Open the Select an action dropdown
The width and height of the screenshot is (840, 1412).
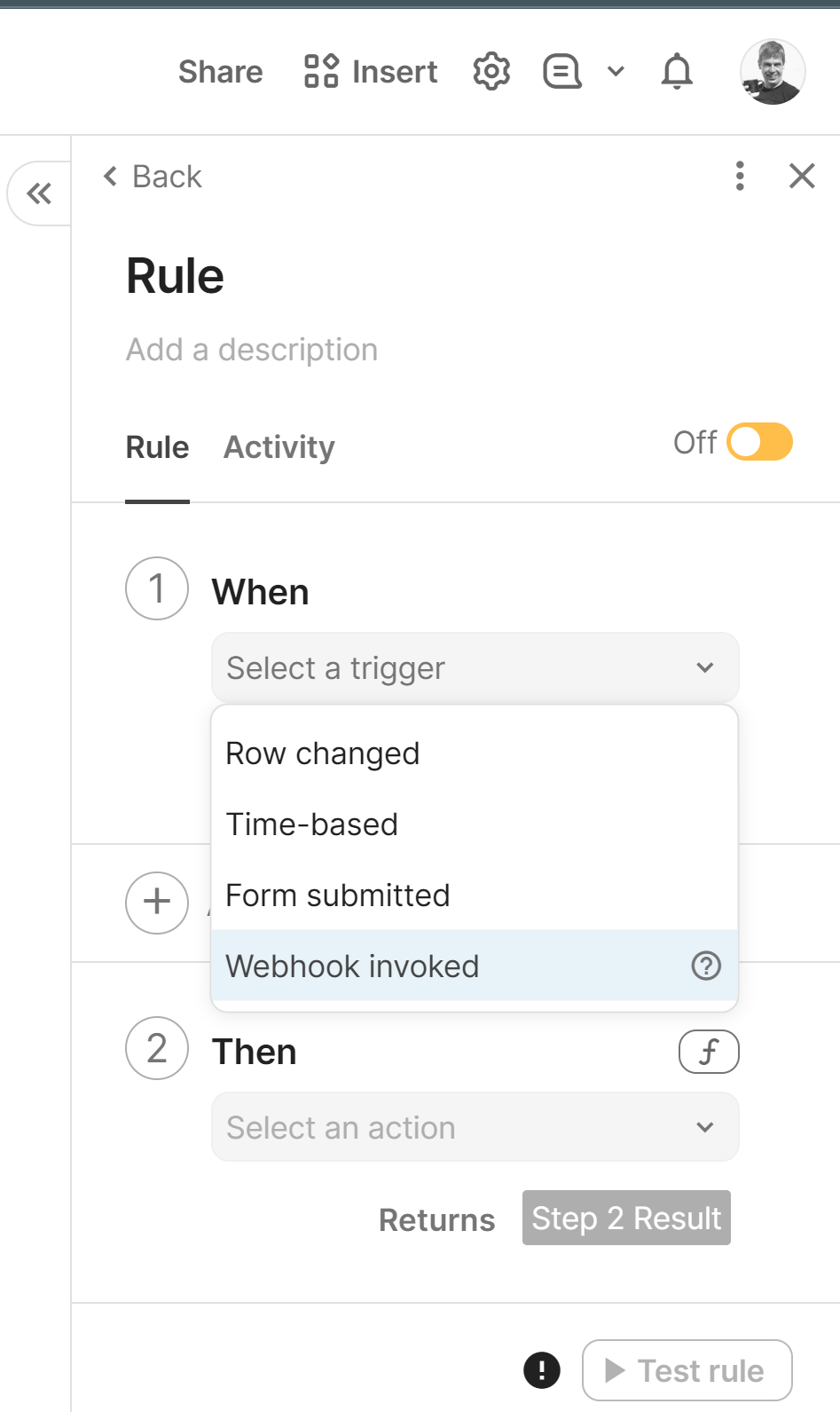[x=475, y=1127]
